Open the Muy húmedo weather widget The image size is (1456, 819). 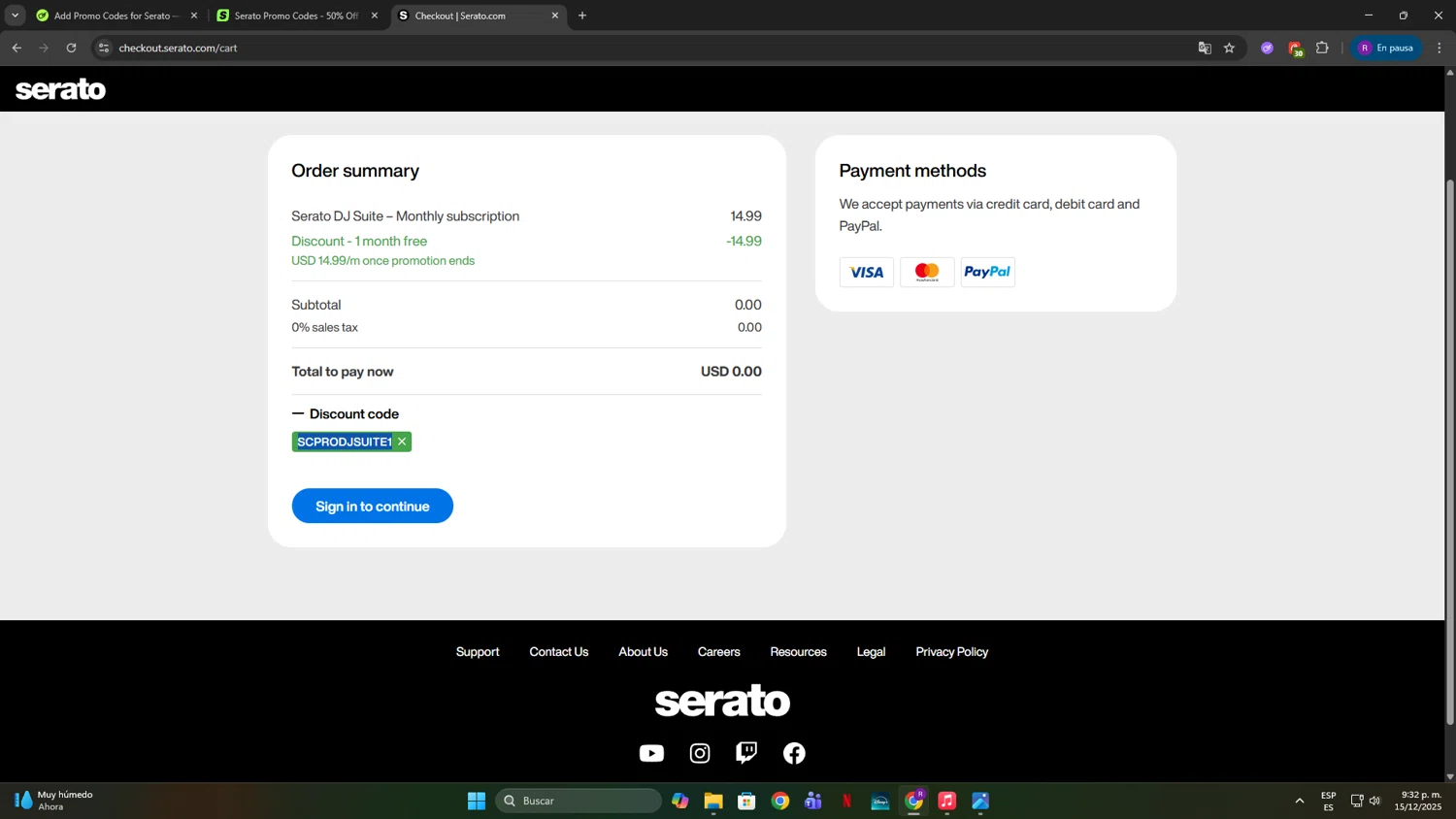point(54,801)
